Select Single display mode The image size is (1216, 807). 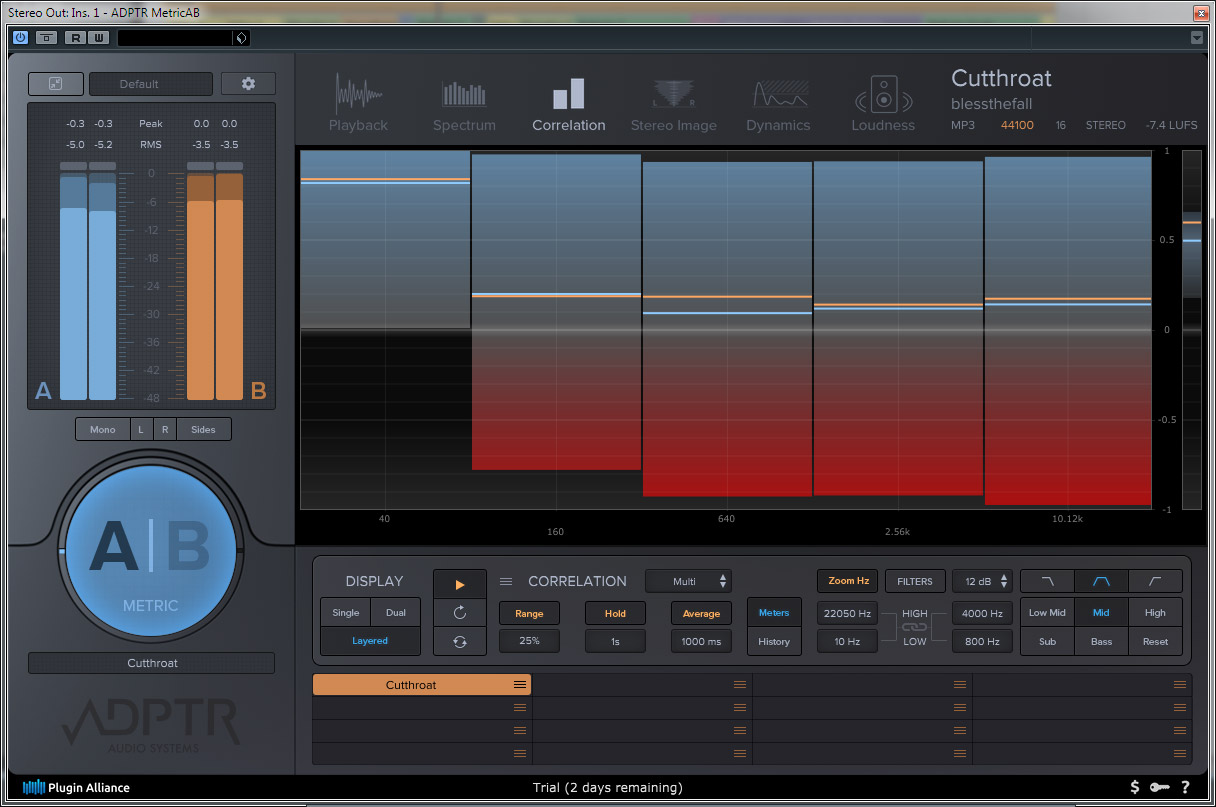tap(346, 612)
